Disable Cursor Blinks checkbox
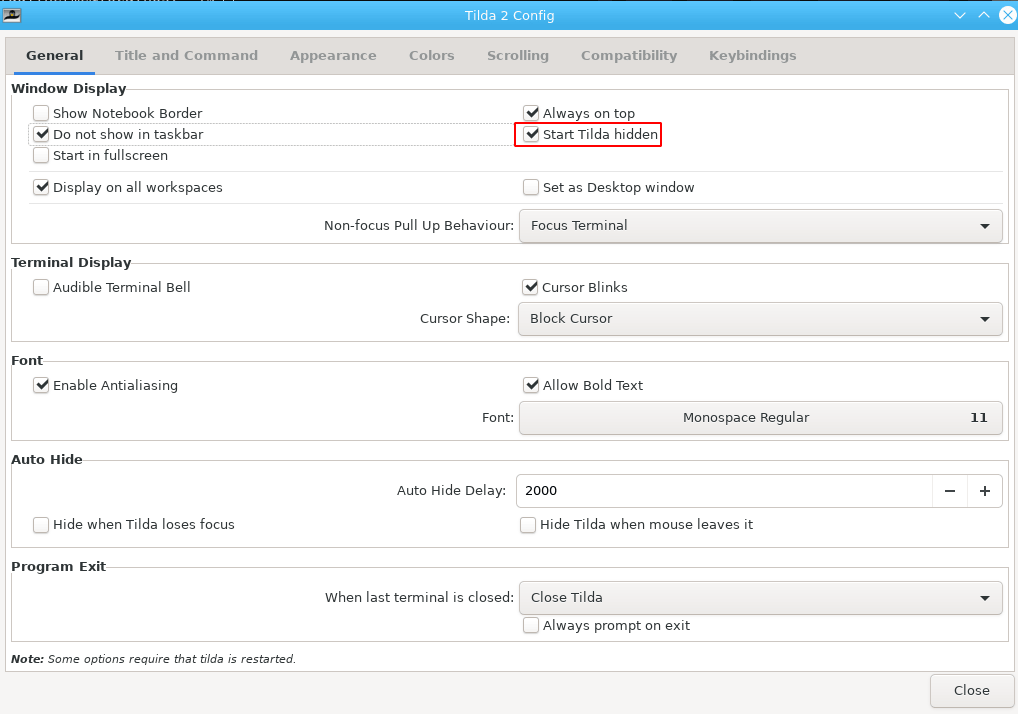The image size is (1018, 714). [x=532, y=288]
